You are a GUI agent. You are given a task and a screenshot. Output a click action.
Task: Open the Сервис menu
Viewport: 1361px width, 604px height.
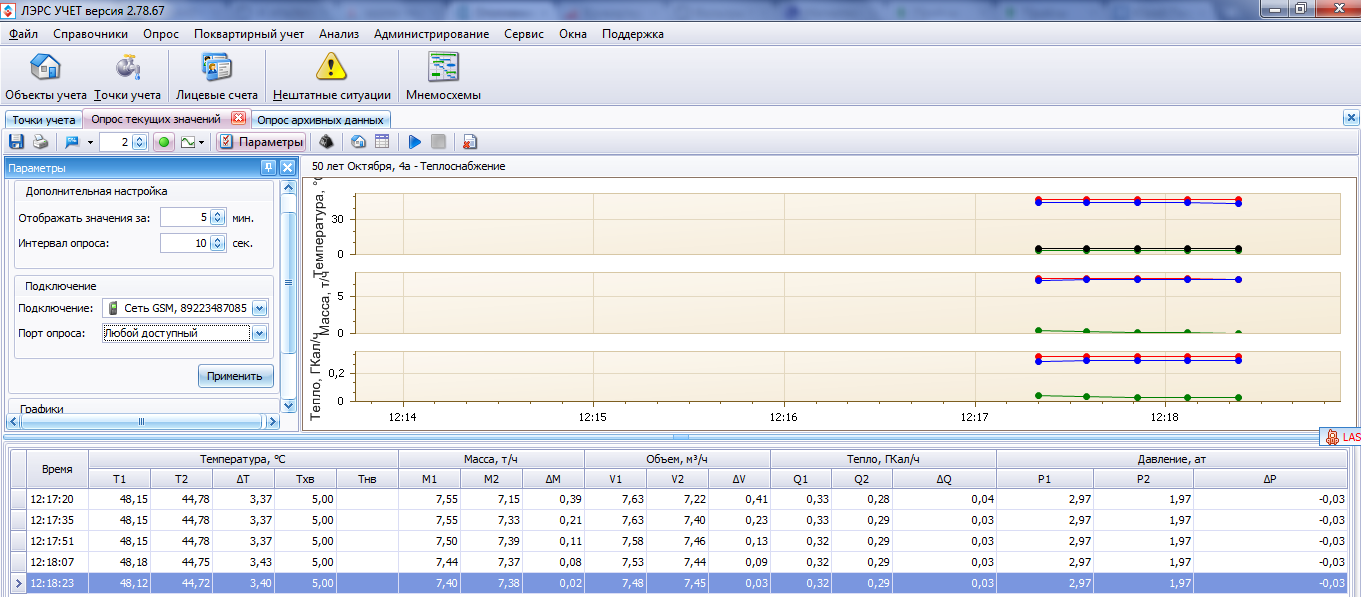click(x=524, y=33)
